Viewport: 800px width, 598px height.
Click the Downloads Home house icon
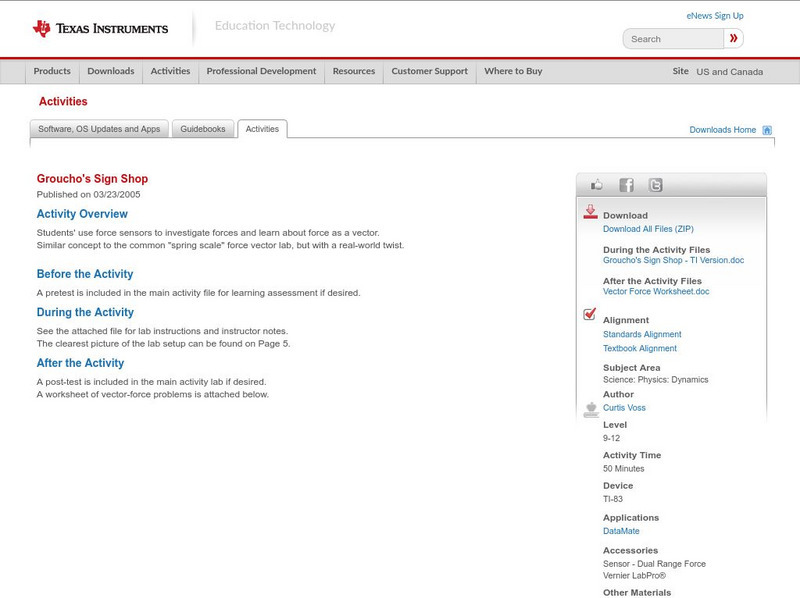click(766, 129)
